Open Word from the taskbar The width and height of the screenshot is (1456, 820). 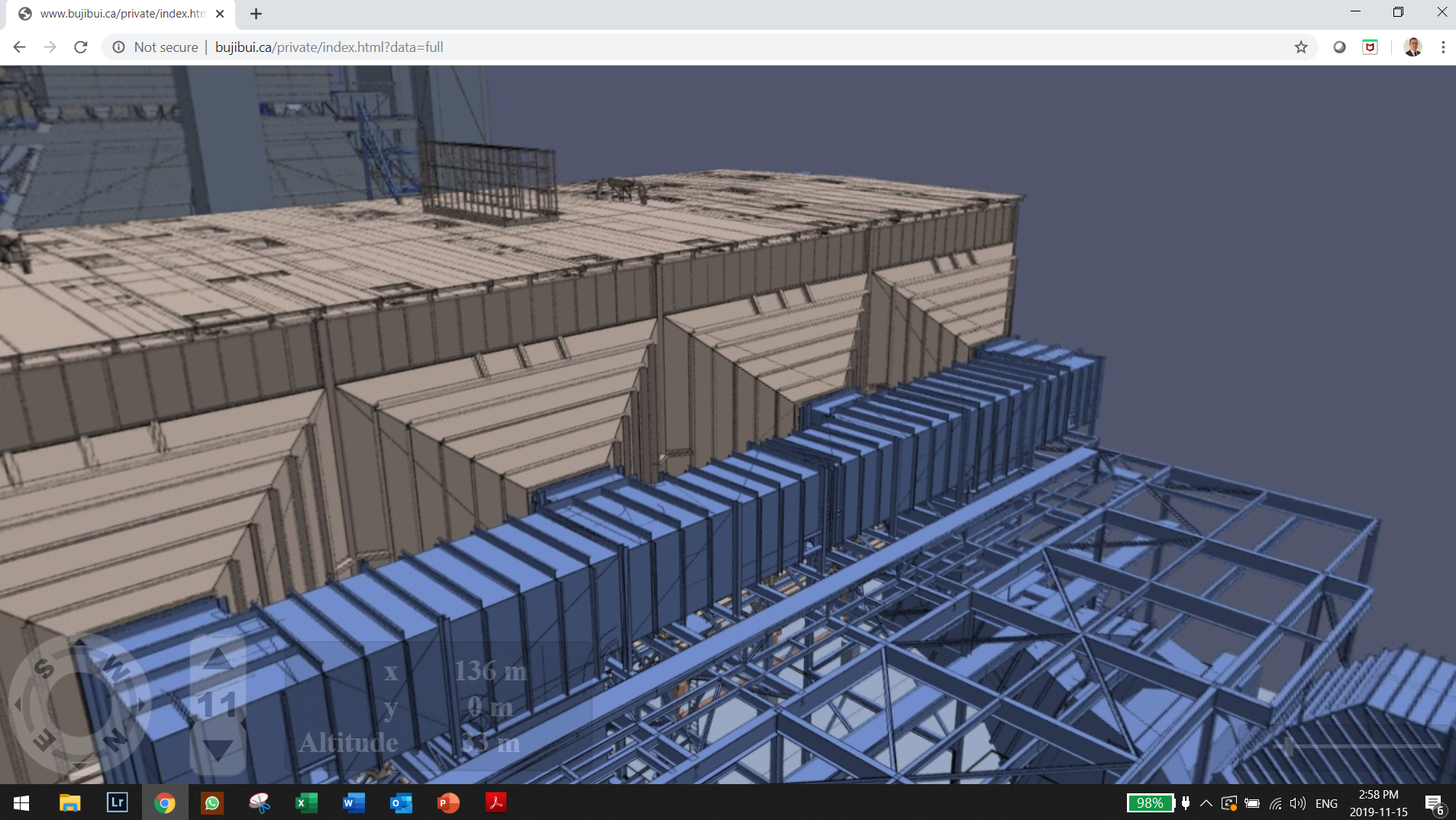[354, 802]
